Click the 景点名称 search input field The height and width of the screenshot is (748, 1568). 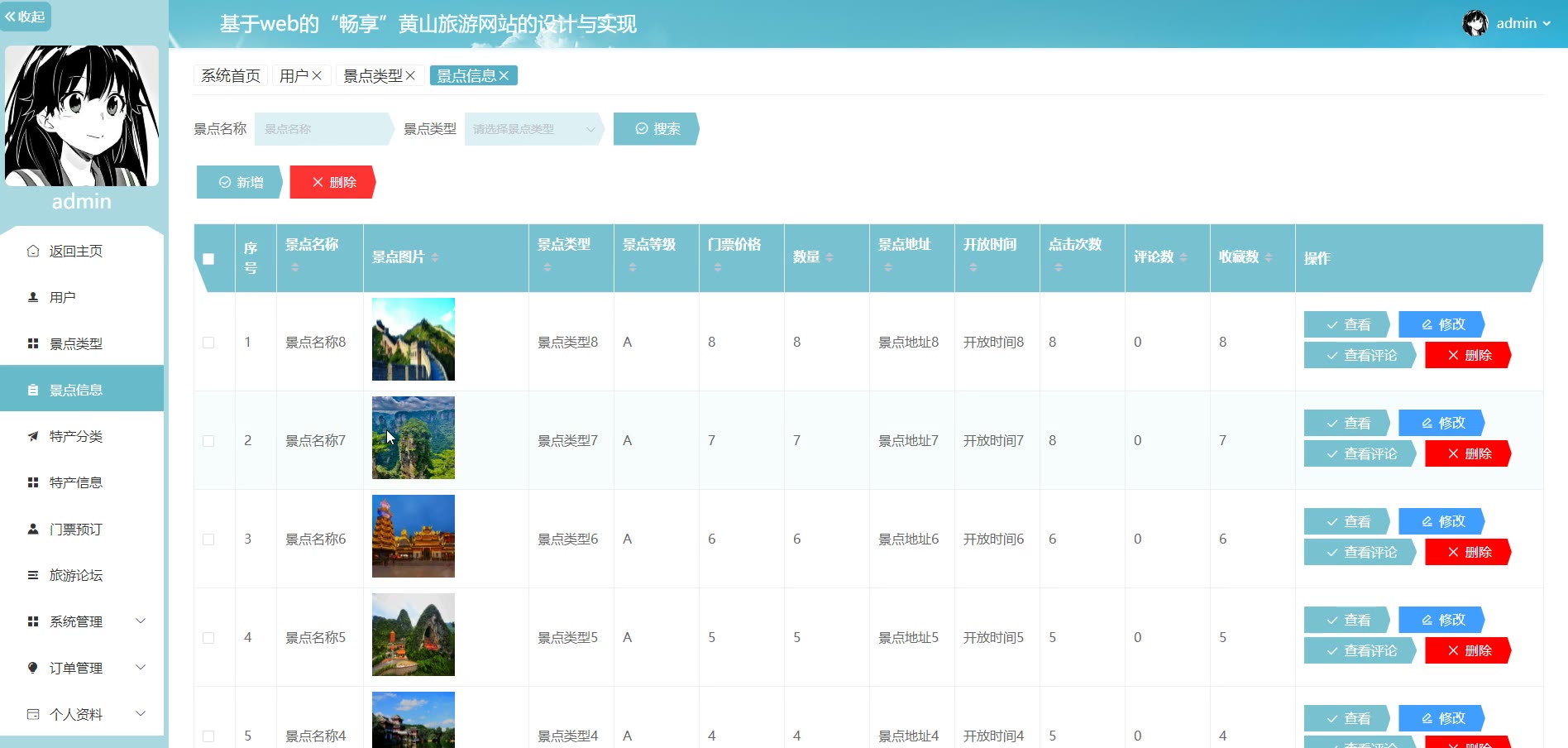(x=324, y=129)
